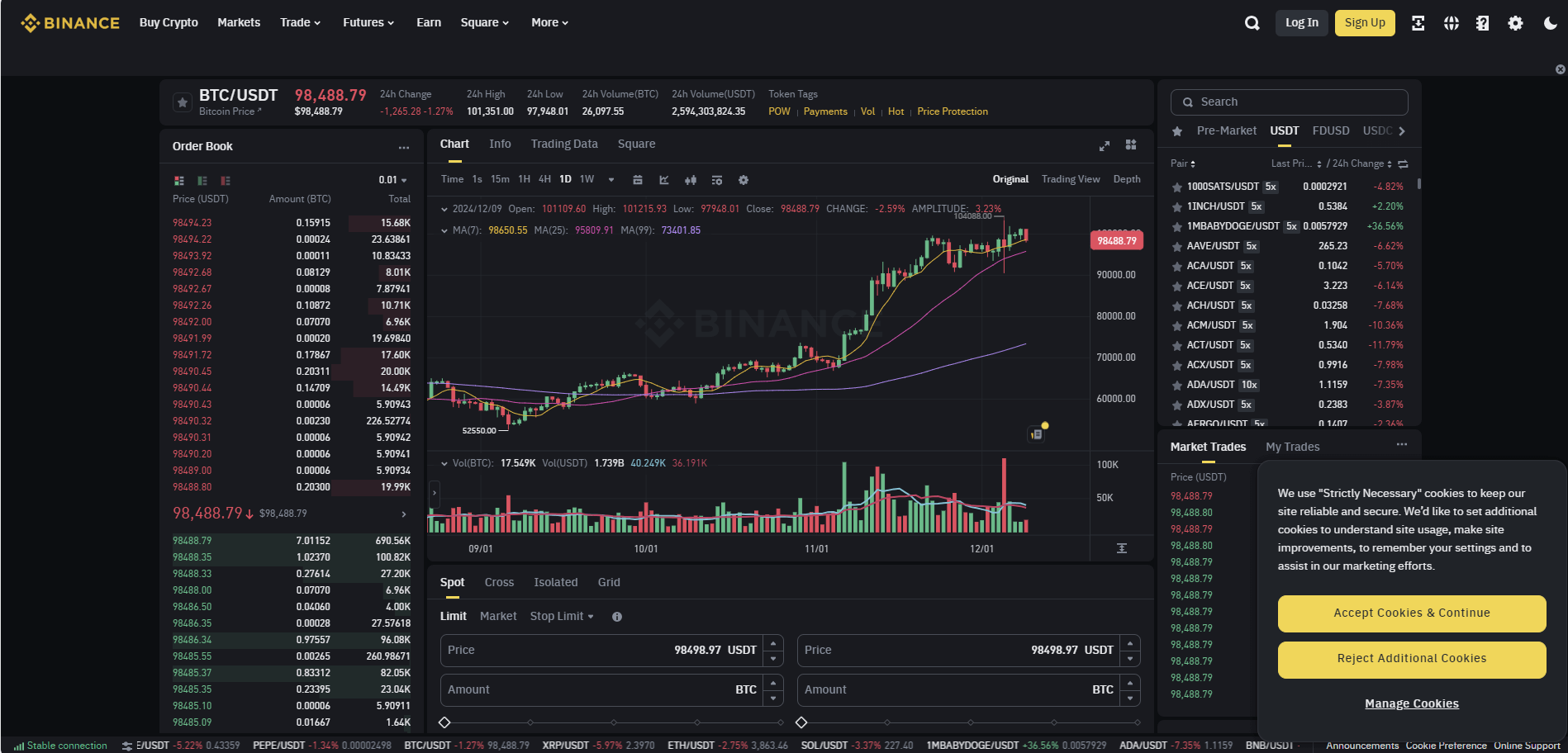The image size is (1568, 753).
Task: Open the favorites star filter in pairs
Action: 1177,131
